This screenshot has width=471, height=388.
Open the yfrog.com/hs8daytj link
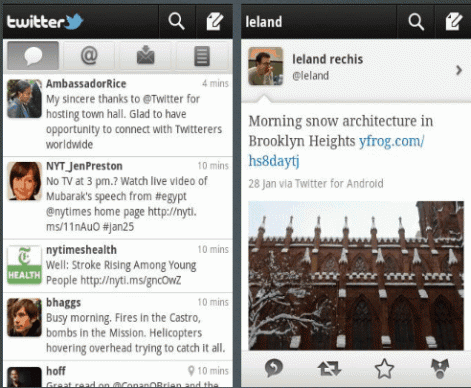pyautogui.click(x=336, y=151)
